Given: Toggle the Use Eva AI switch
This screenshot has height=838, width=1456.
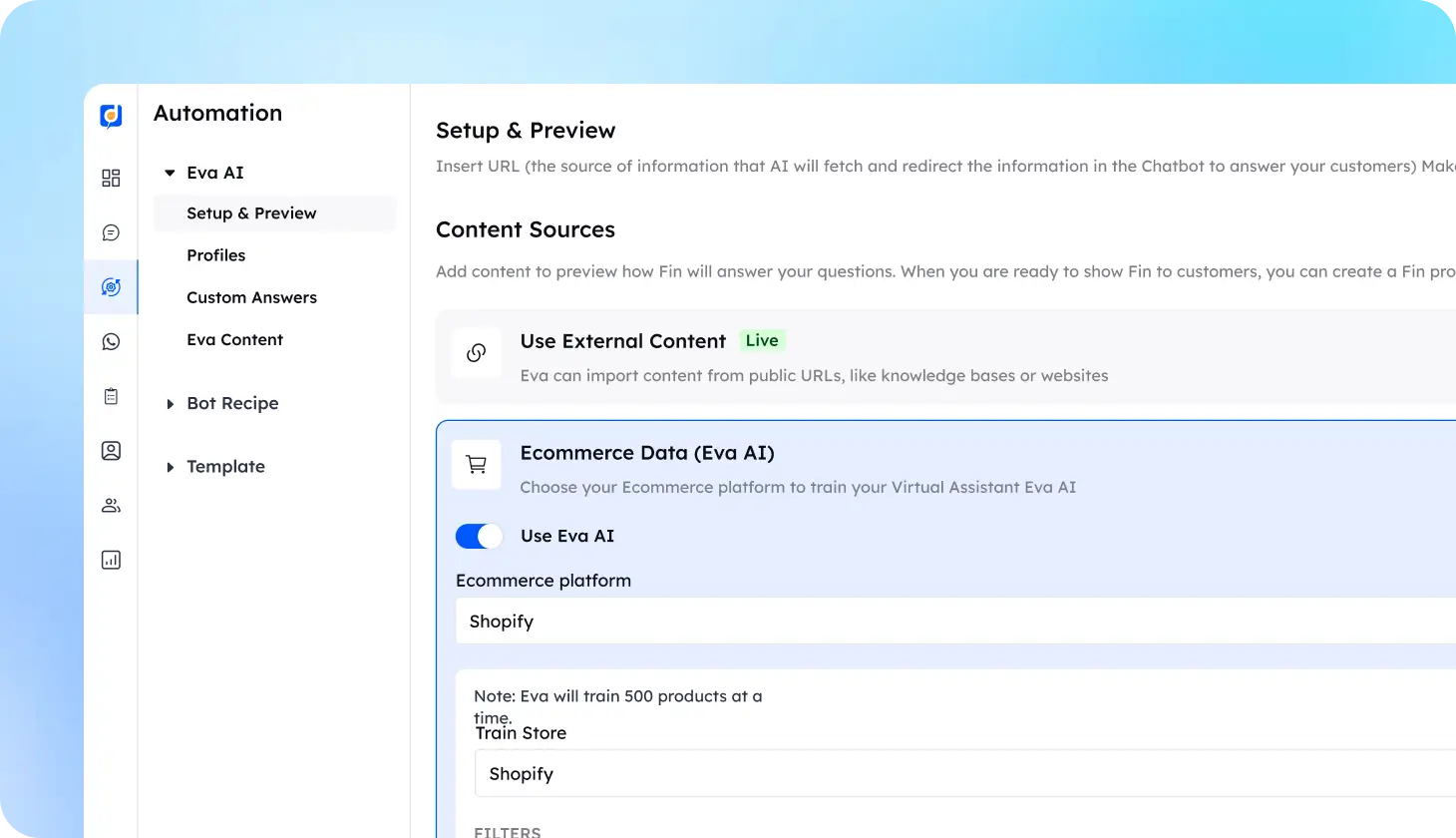Looking at the screenshot, I should 480,537.
